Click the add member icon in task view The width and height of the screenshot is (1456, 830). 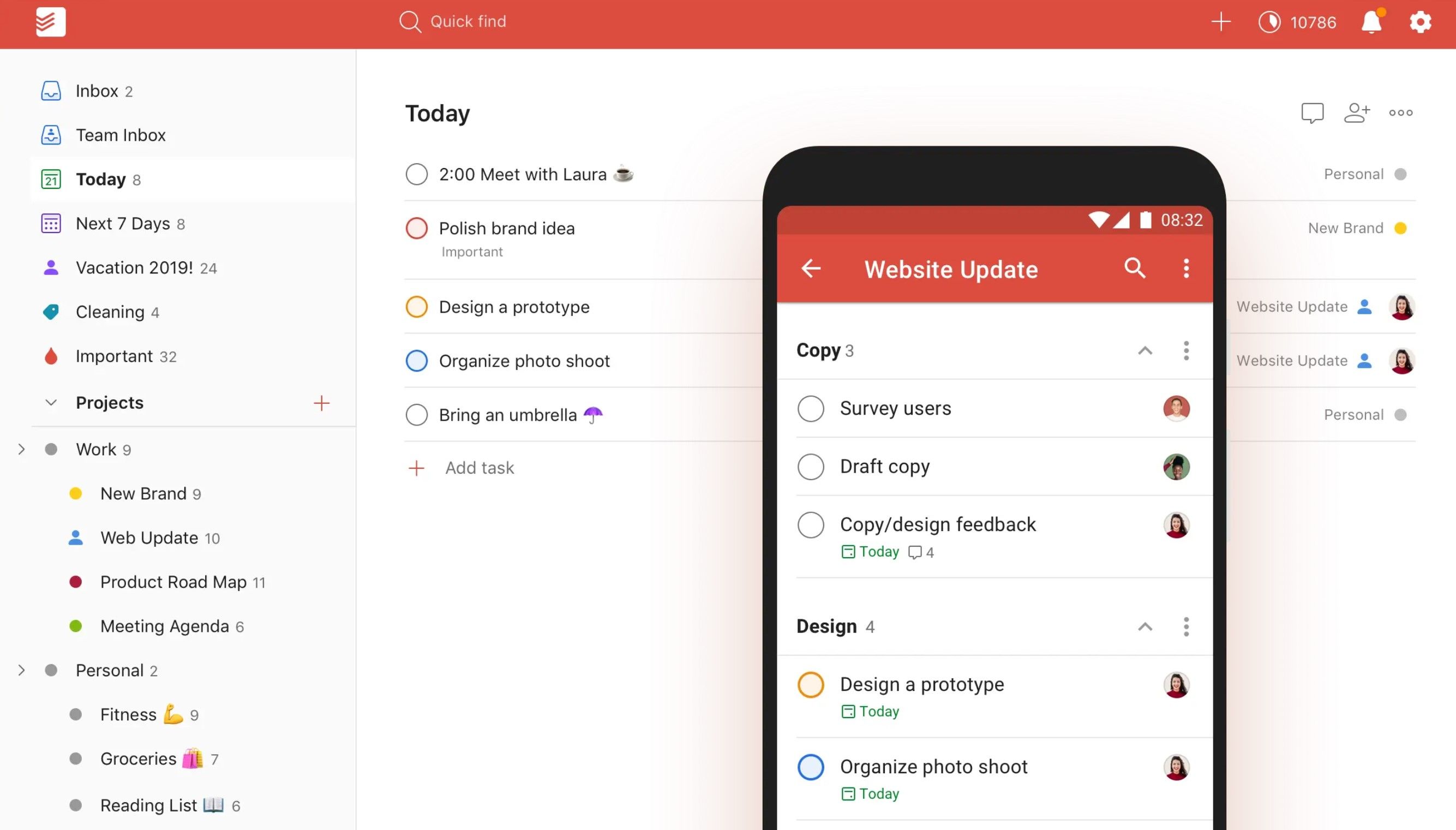(1357, 112)
